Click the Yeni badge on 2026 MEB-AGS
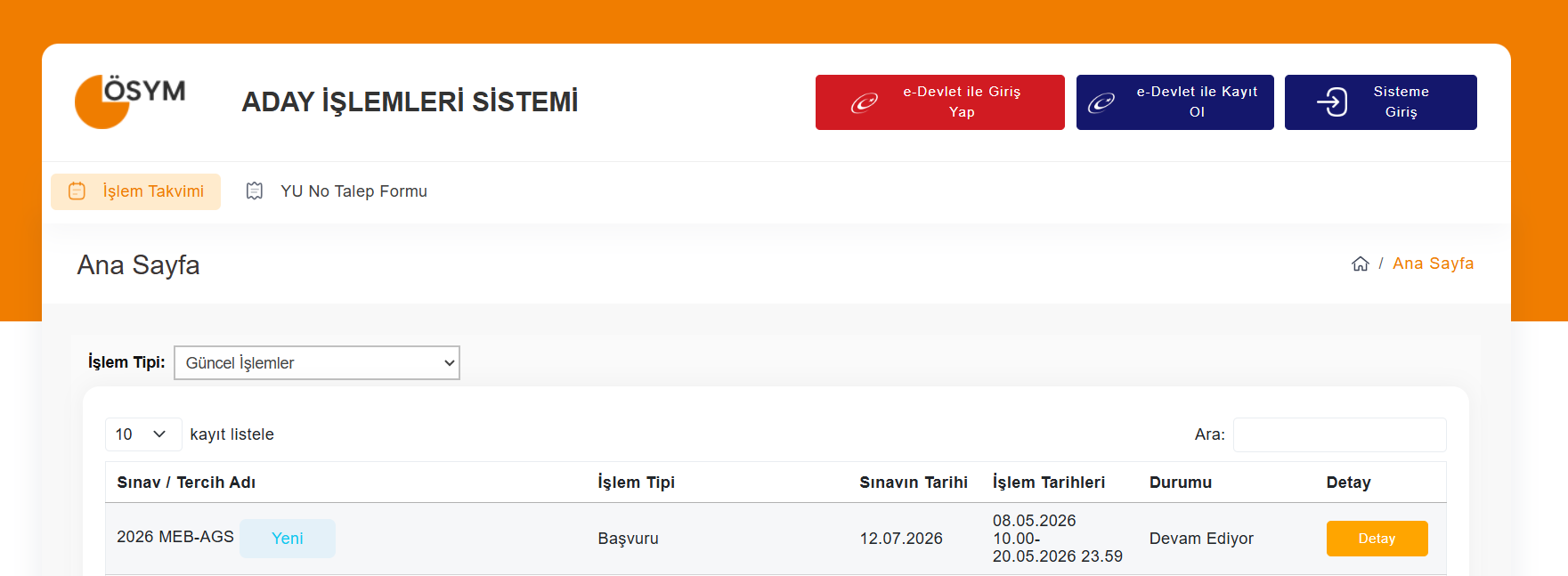This screenshot has width=1568, height=576. click(288, 539)
